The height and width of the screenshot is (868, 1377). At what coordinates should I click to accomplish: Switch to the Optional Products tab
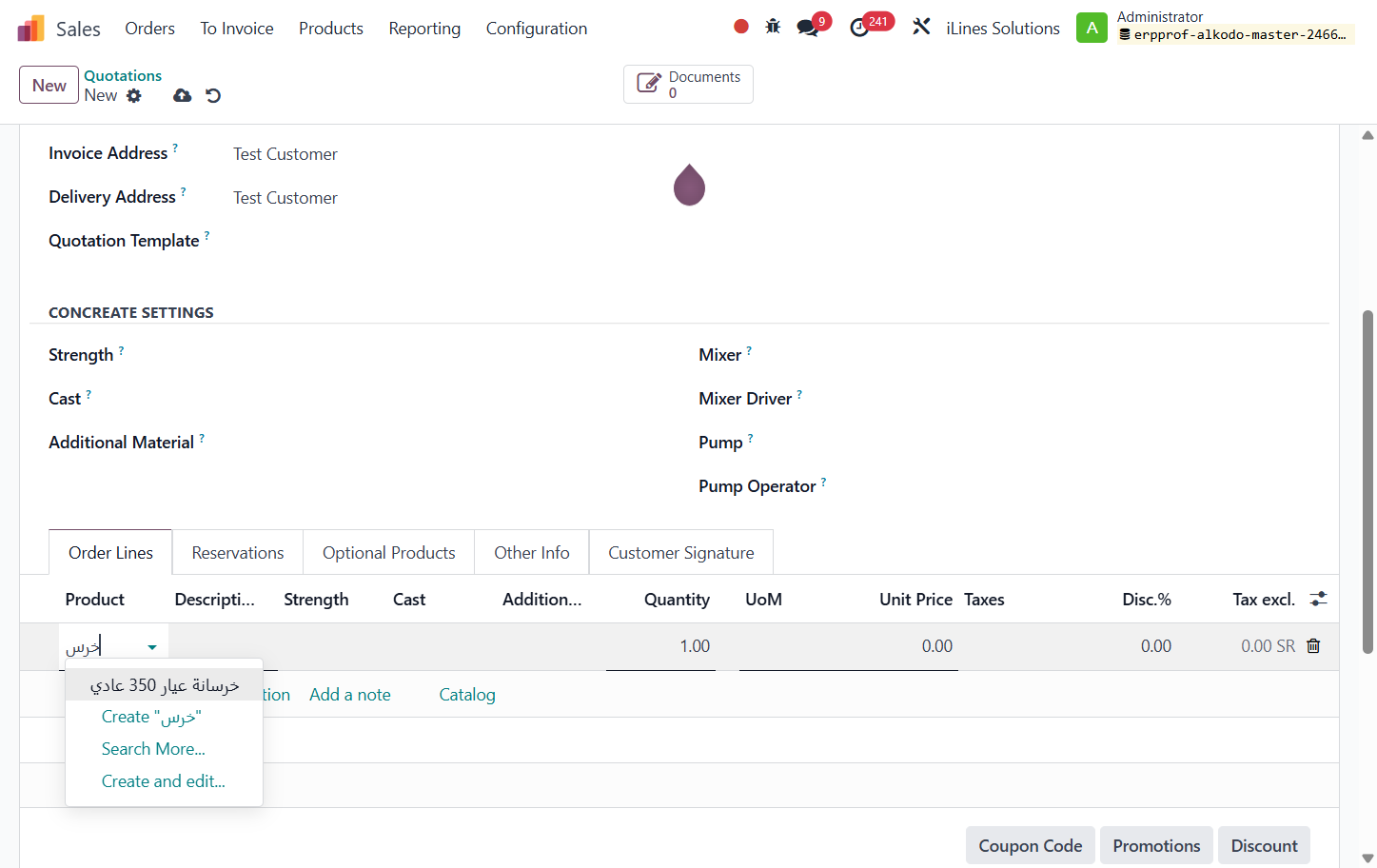(389, 553)
